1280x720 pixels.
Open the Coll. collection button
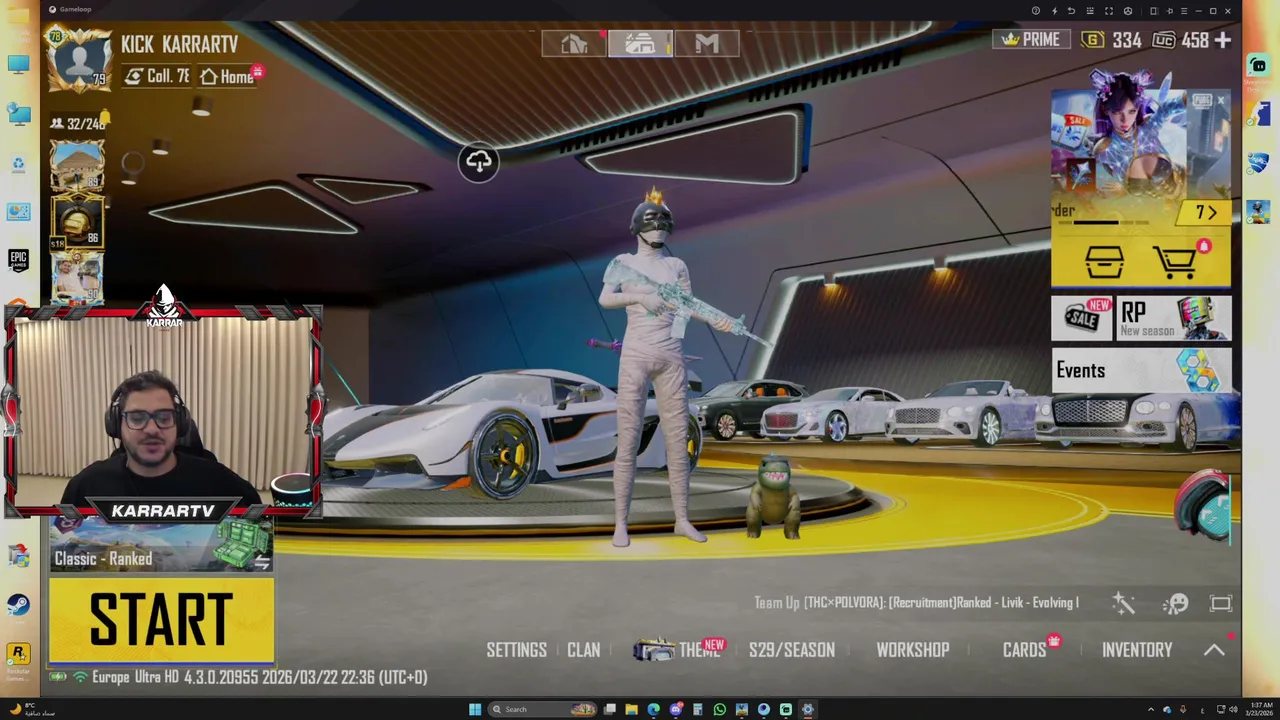pyautogui.click(x=157, y=76)
